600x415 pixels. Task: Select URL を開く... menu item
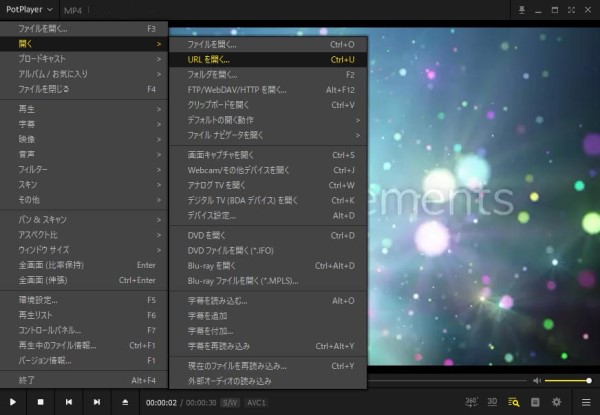click(268, 60)
